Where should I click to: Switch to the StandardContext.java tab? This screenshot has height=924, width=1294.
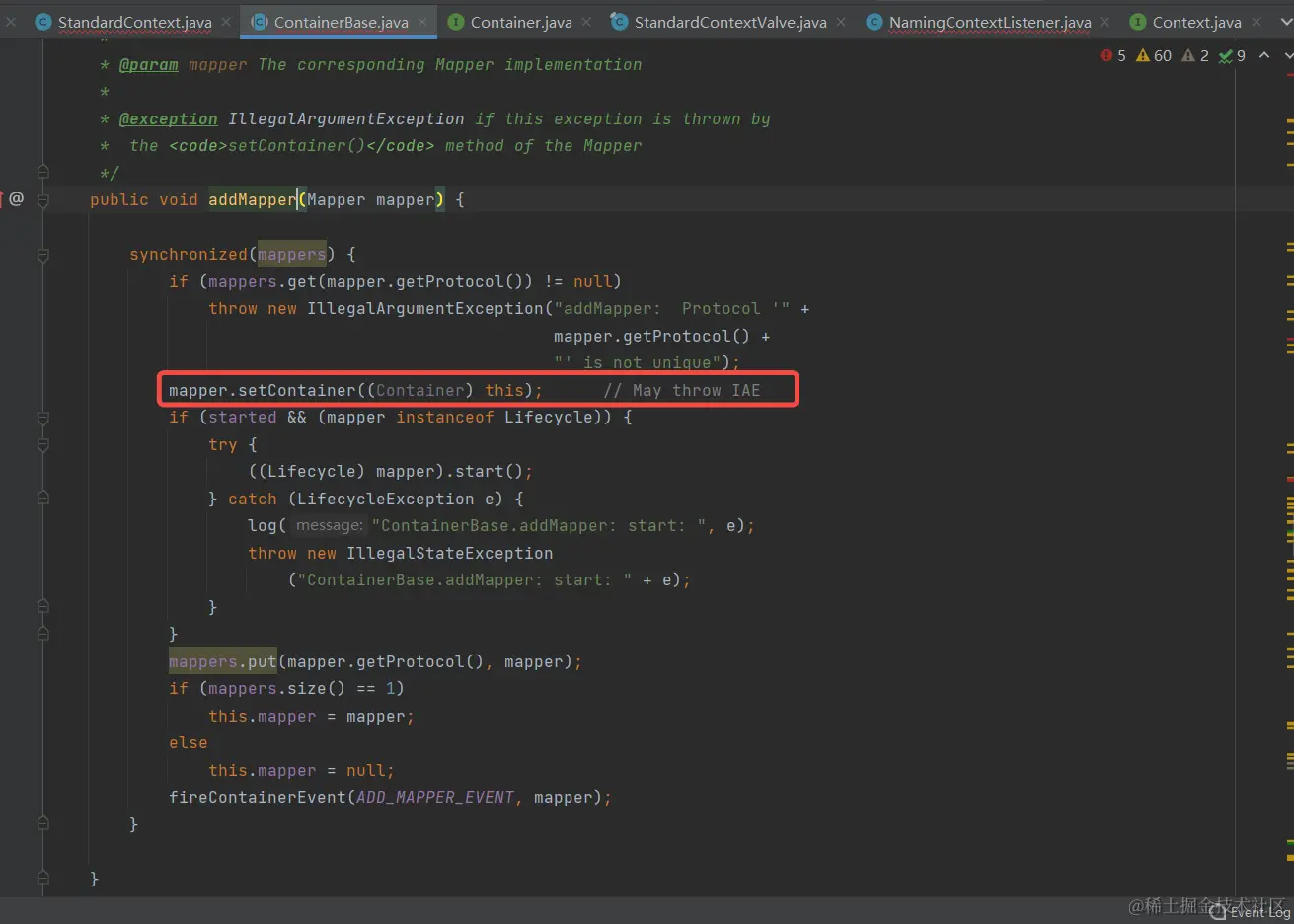point(134,22)
